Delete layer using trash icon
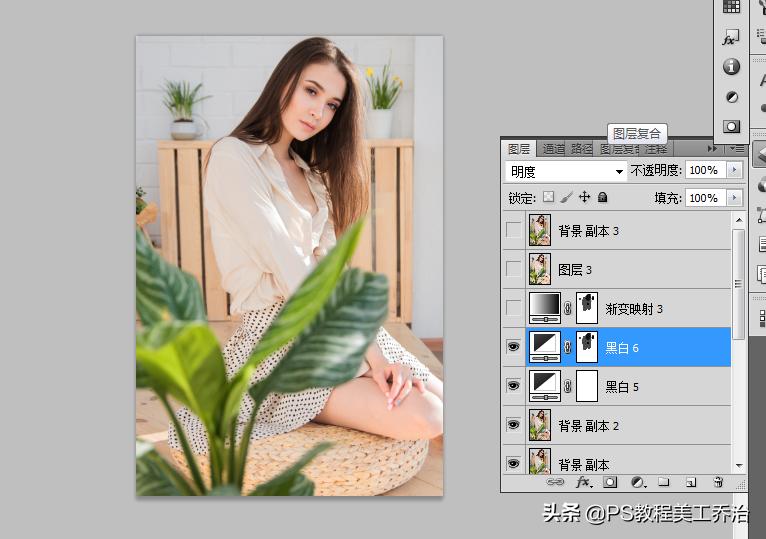Image resolution: width=766 pixels, height=539 pixels. coord(718,482)
